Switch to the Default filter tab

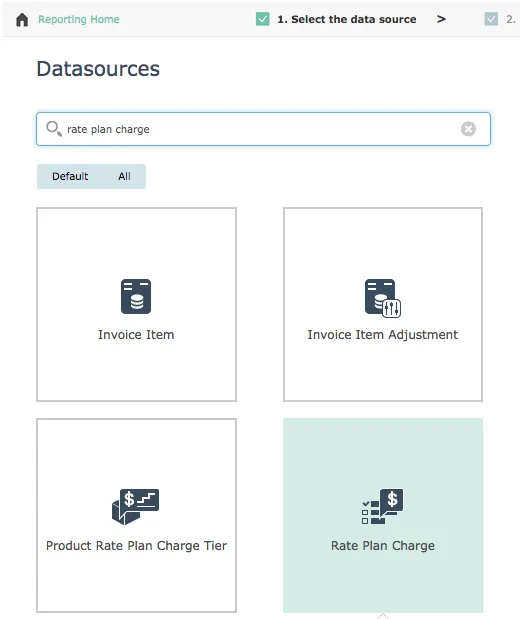pyautogui.click(x=70, y=176)
